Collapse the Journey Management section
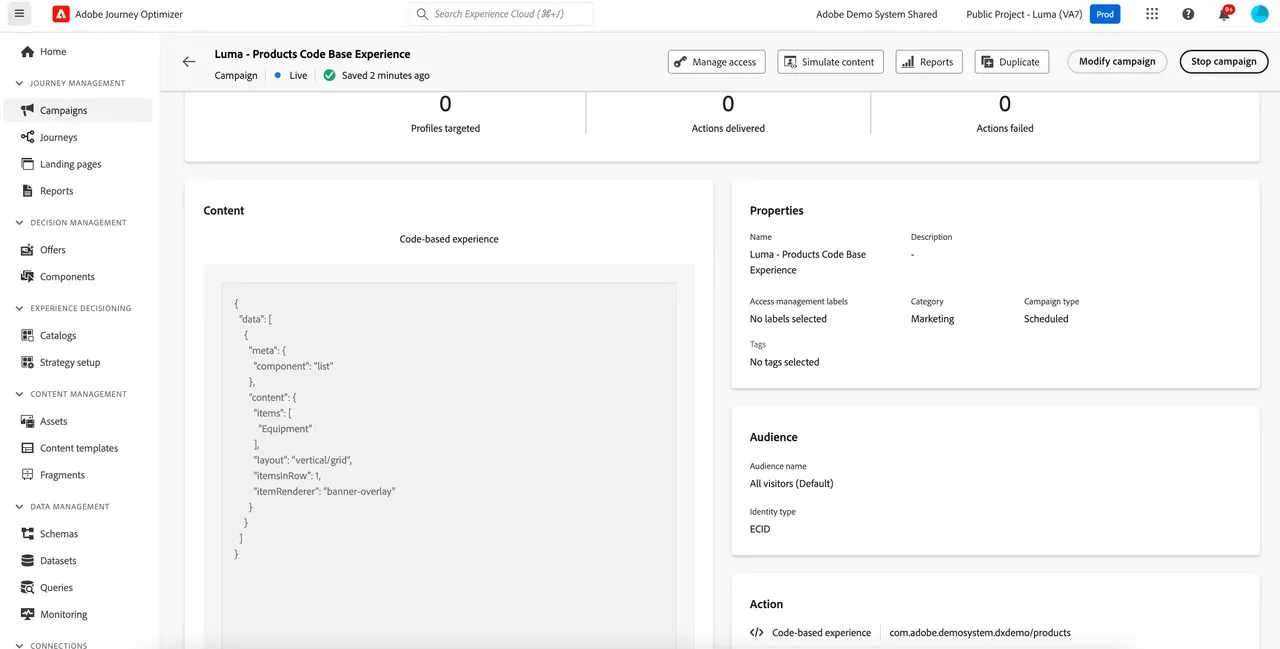Image resolution: width=1280 pixels, height=649 pixels. (20, 83)
